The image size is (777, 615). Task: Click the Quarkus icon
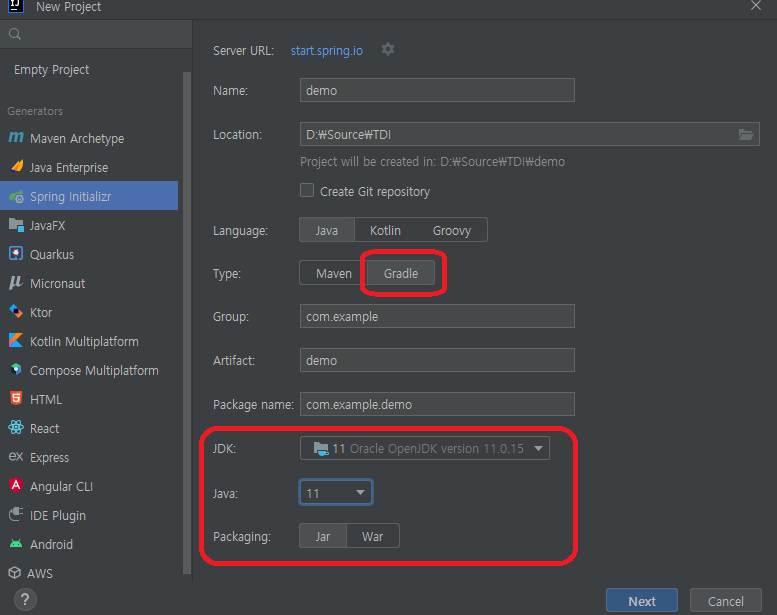pos(16,254)
